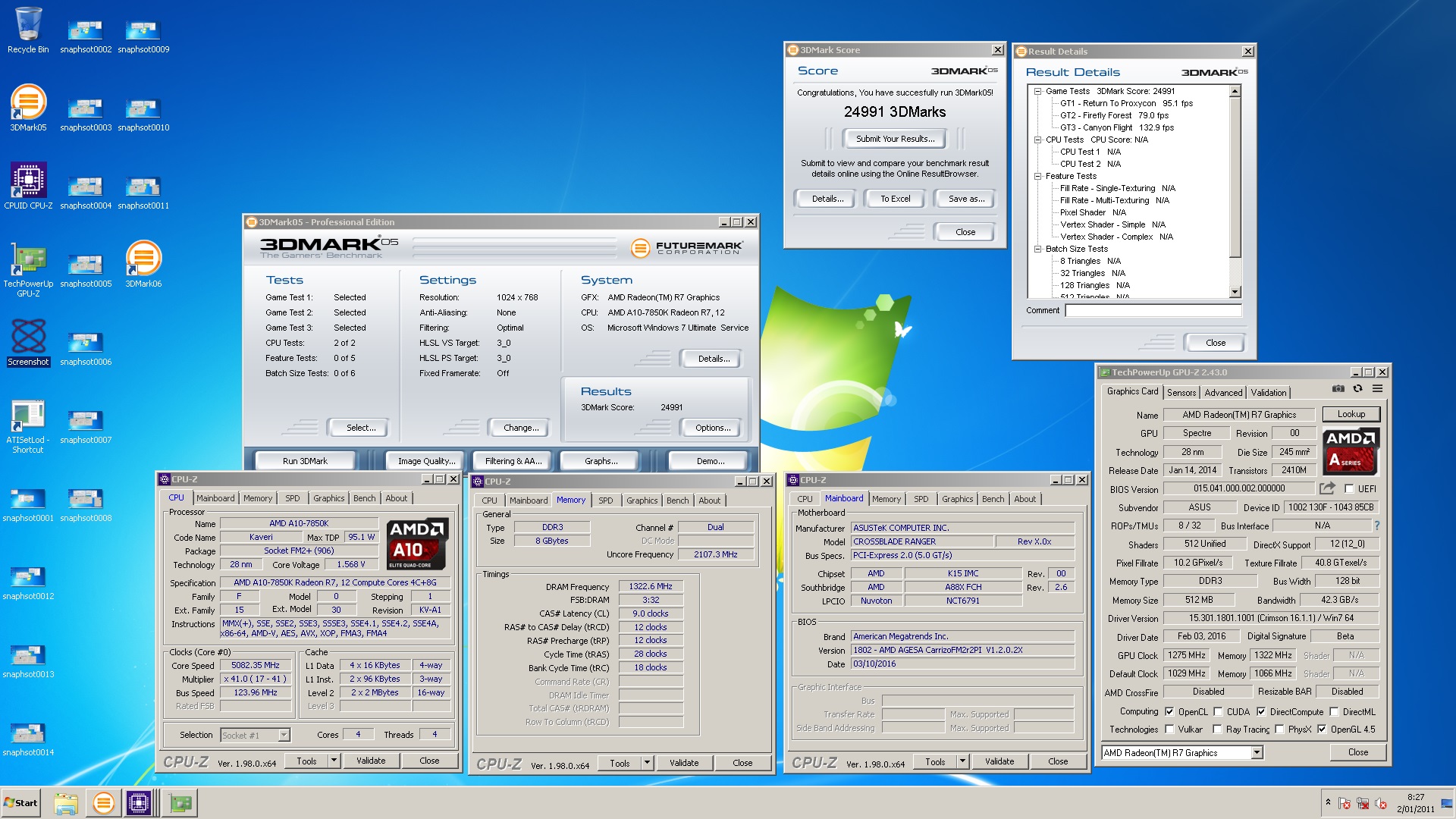Open Tools dropdown arrow in CPU-Z Memory window
1456x819 pixels.
647,763
